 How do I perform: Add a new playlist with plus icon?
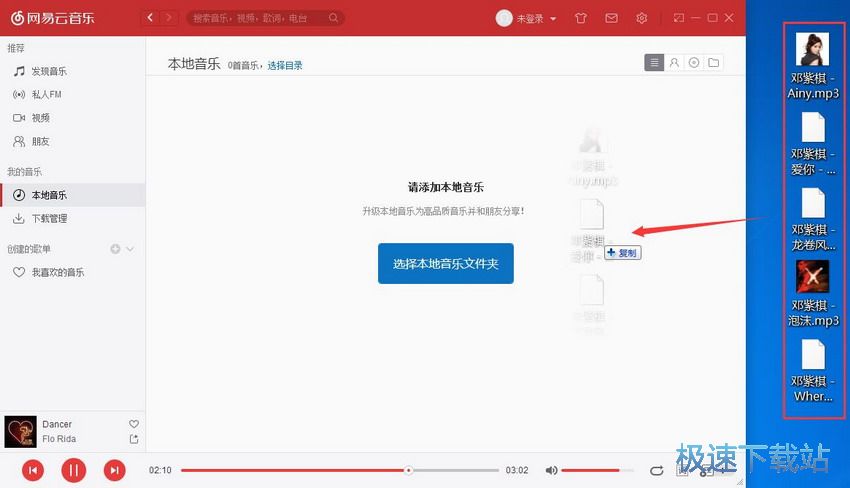point(115,249)
